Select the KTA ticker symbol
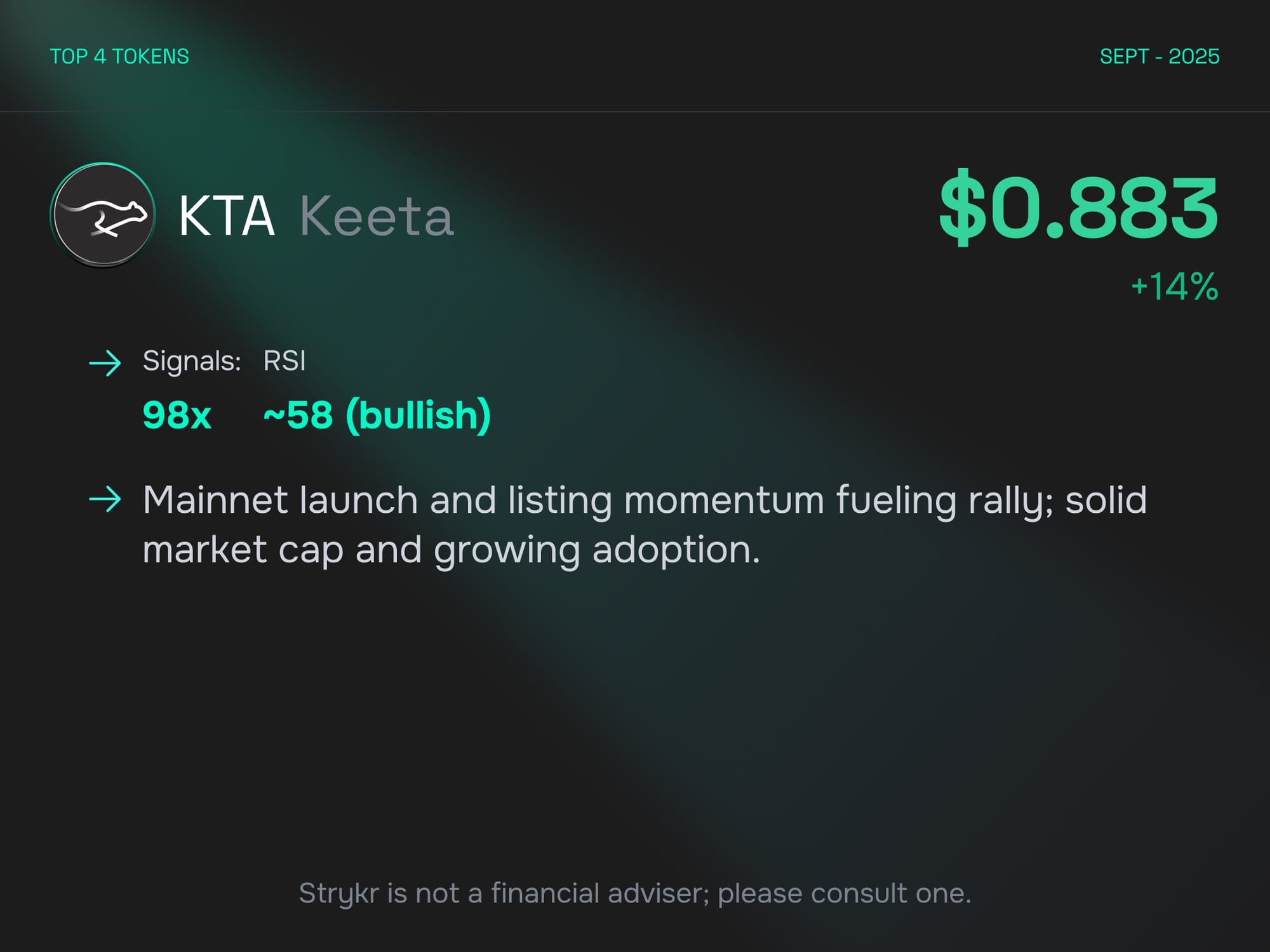Screen dimensions: 1270x952 tap(226, 216)
